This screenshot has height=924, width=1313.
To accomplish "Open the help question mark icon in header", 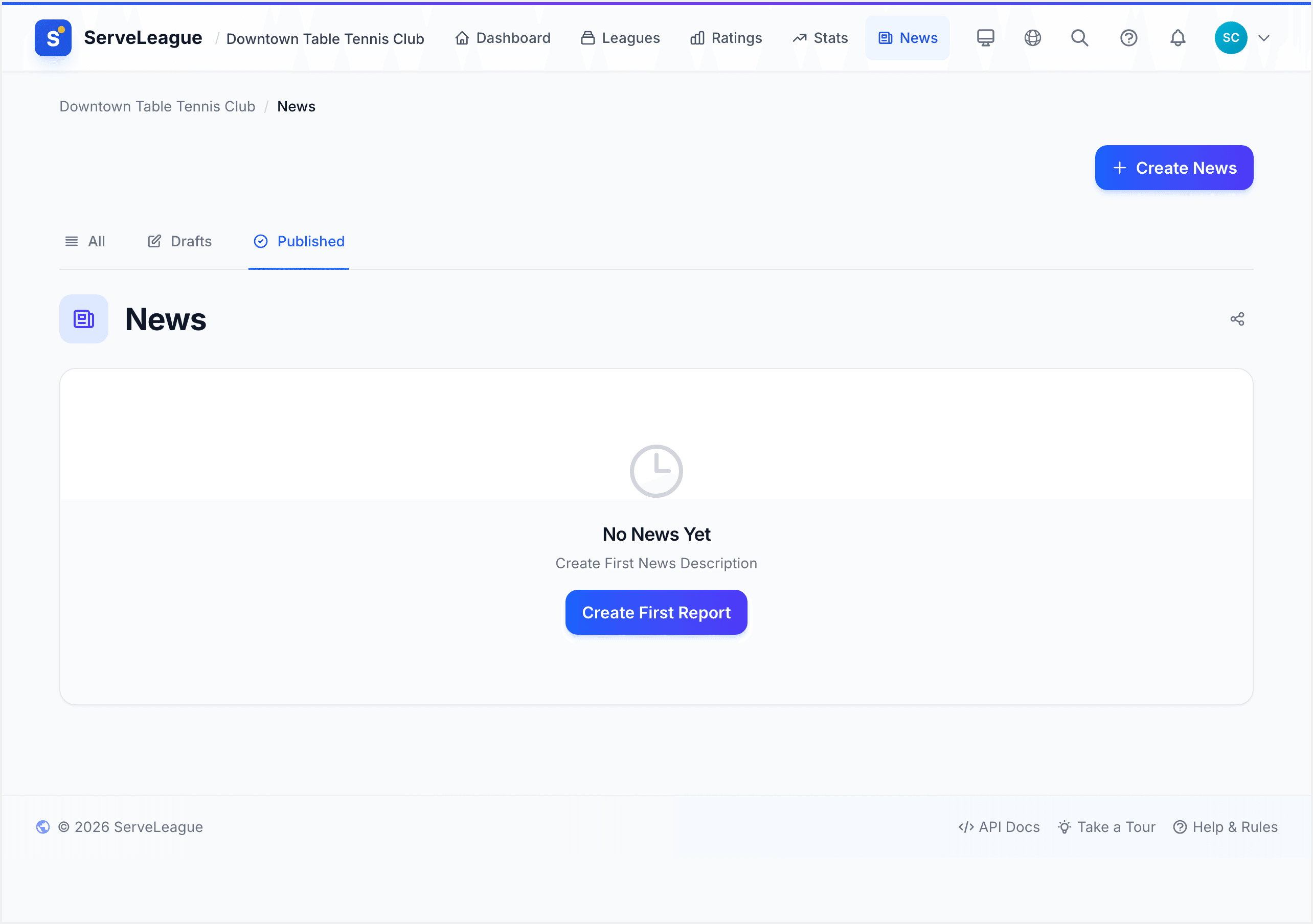I will point(1128,38).
